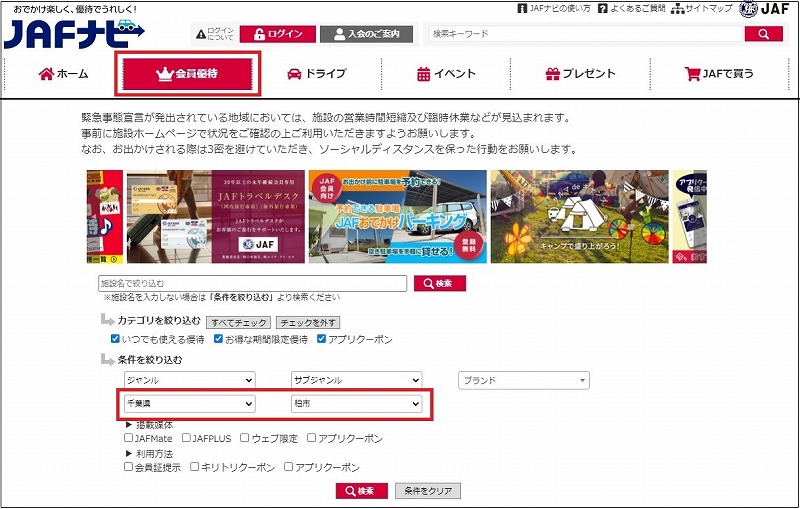This screenshot has height=509, width=800.
Task: Check the JAFMate checkbox
Action: pos(129,438)
